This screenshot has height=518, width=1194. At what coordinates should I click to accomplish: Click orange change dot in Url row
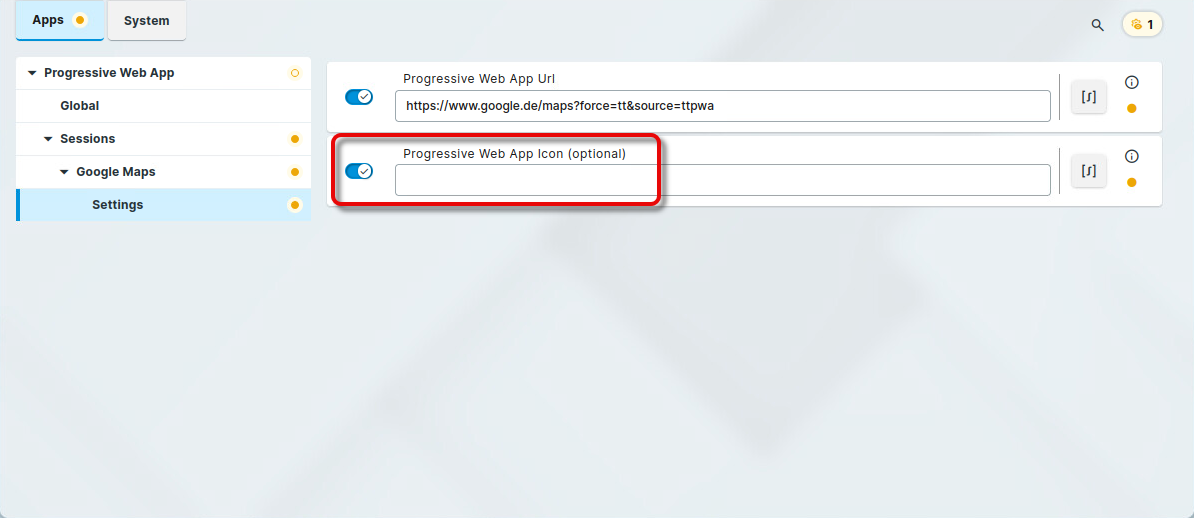tap(1132, 108)
